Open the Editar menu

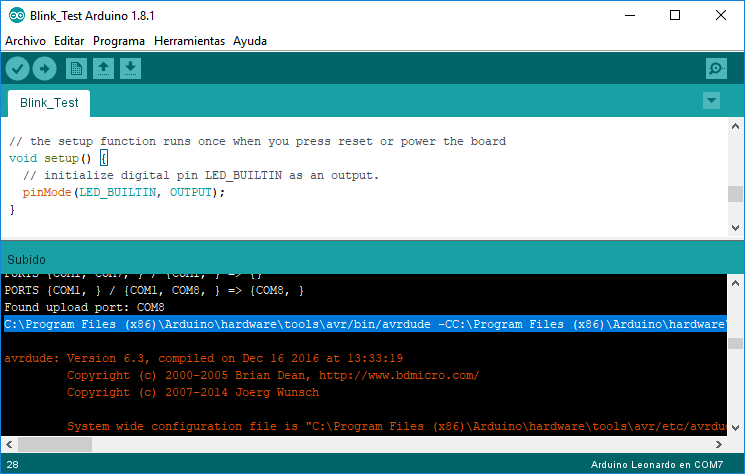click(69, 41)
